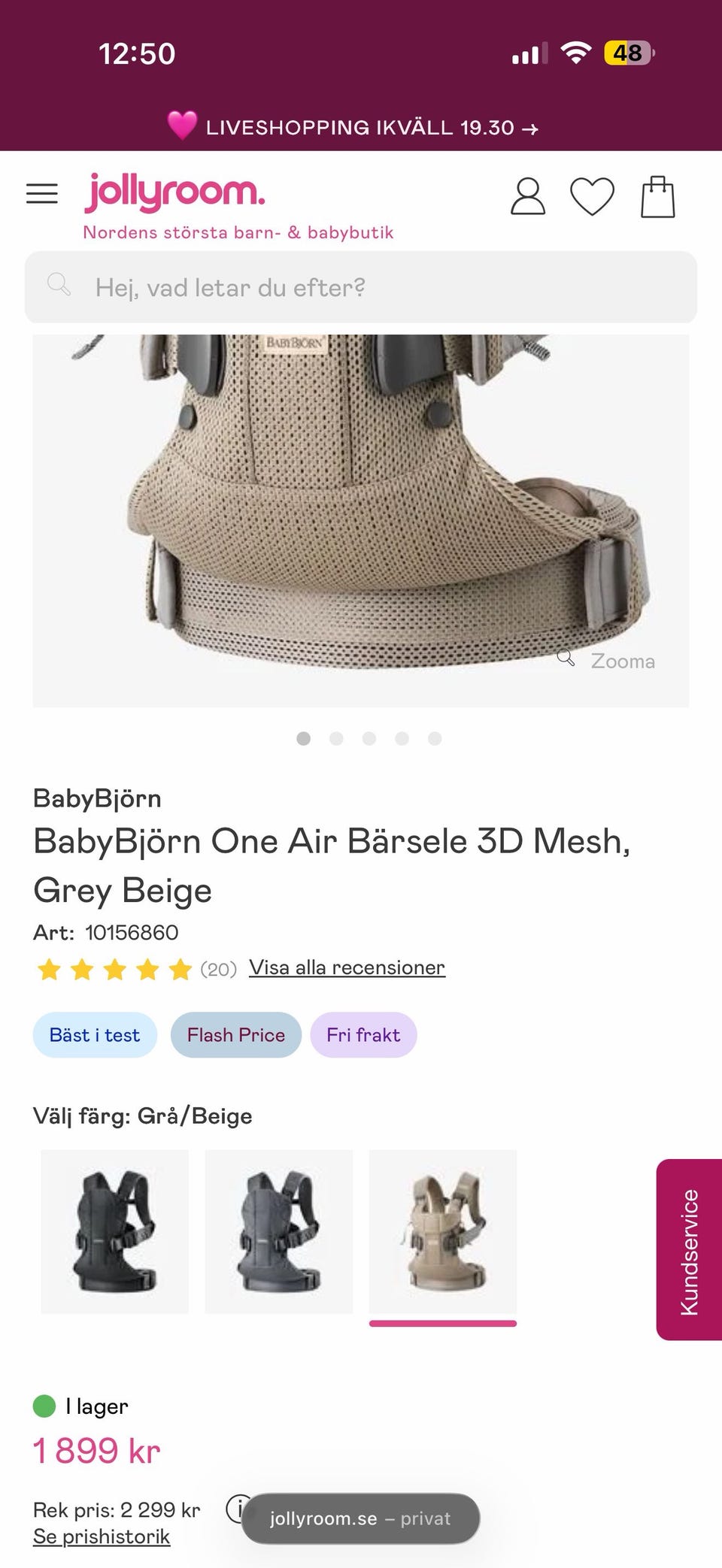
Task: Go to the jollyroom logo home
Action: 174,192
